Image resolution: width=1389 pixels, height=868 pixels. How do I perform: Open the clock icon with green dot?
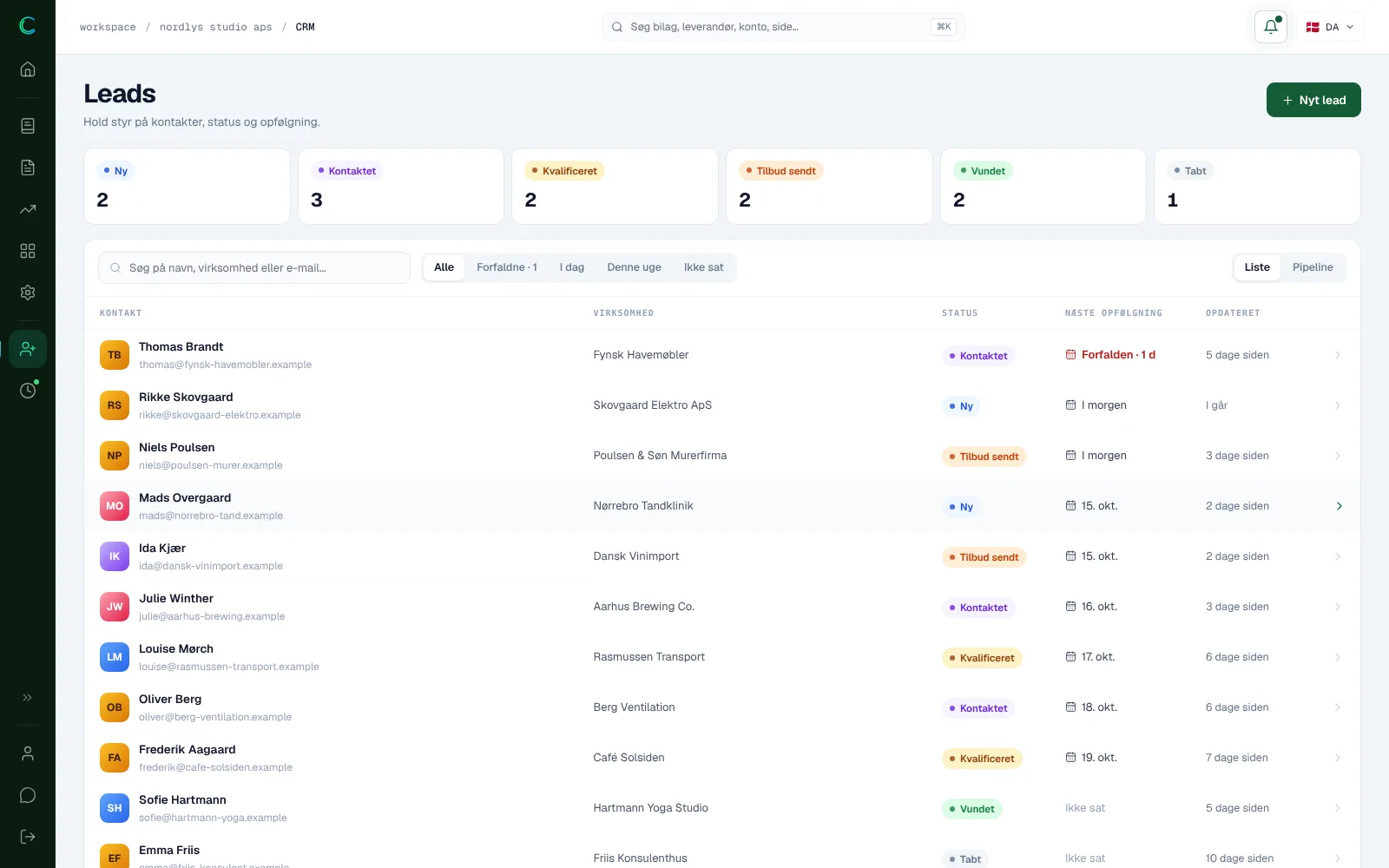coord(28,391)
